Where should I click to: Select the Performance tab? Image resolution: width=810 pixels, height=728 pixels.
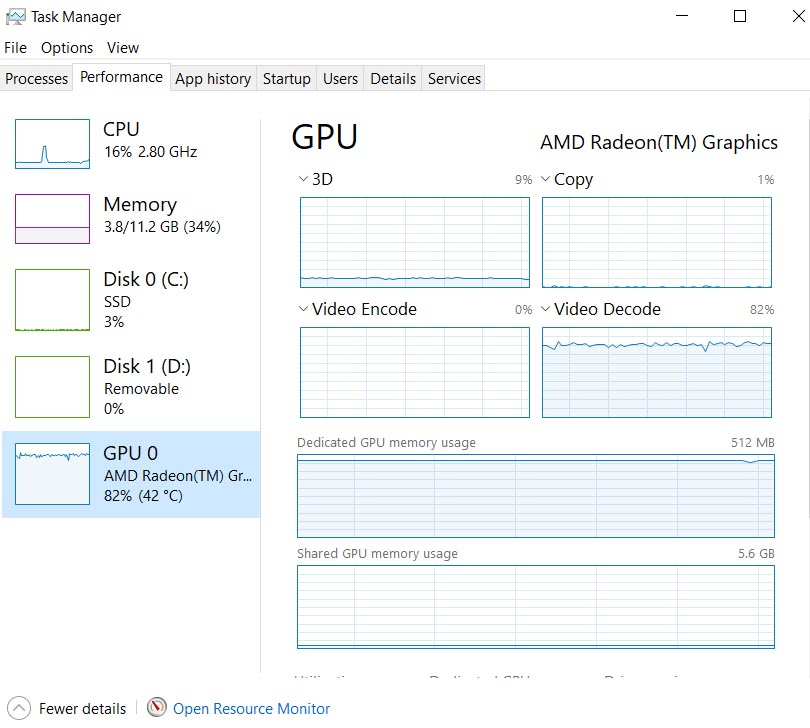point(121,77)
